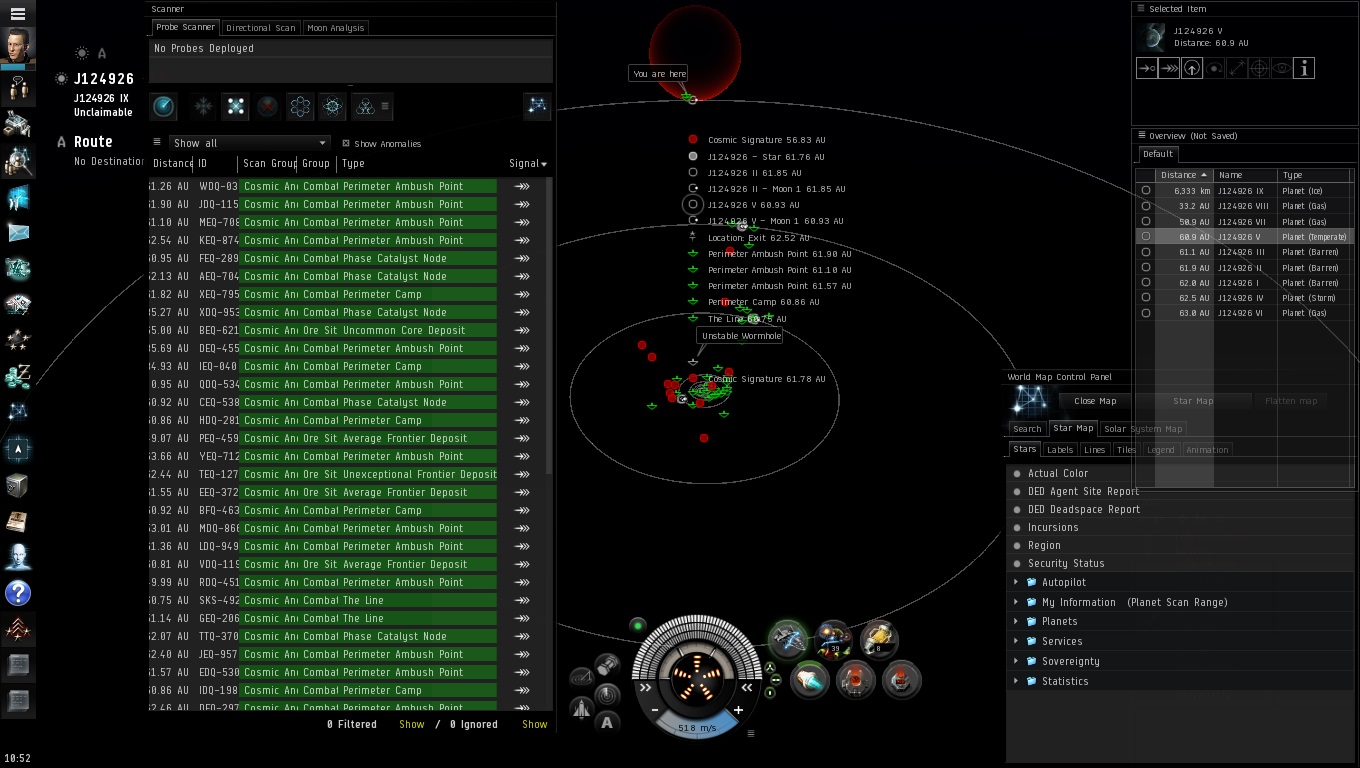
Task: Click the Destroy Active Probes red X icon
Action: (267, 106)
